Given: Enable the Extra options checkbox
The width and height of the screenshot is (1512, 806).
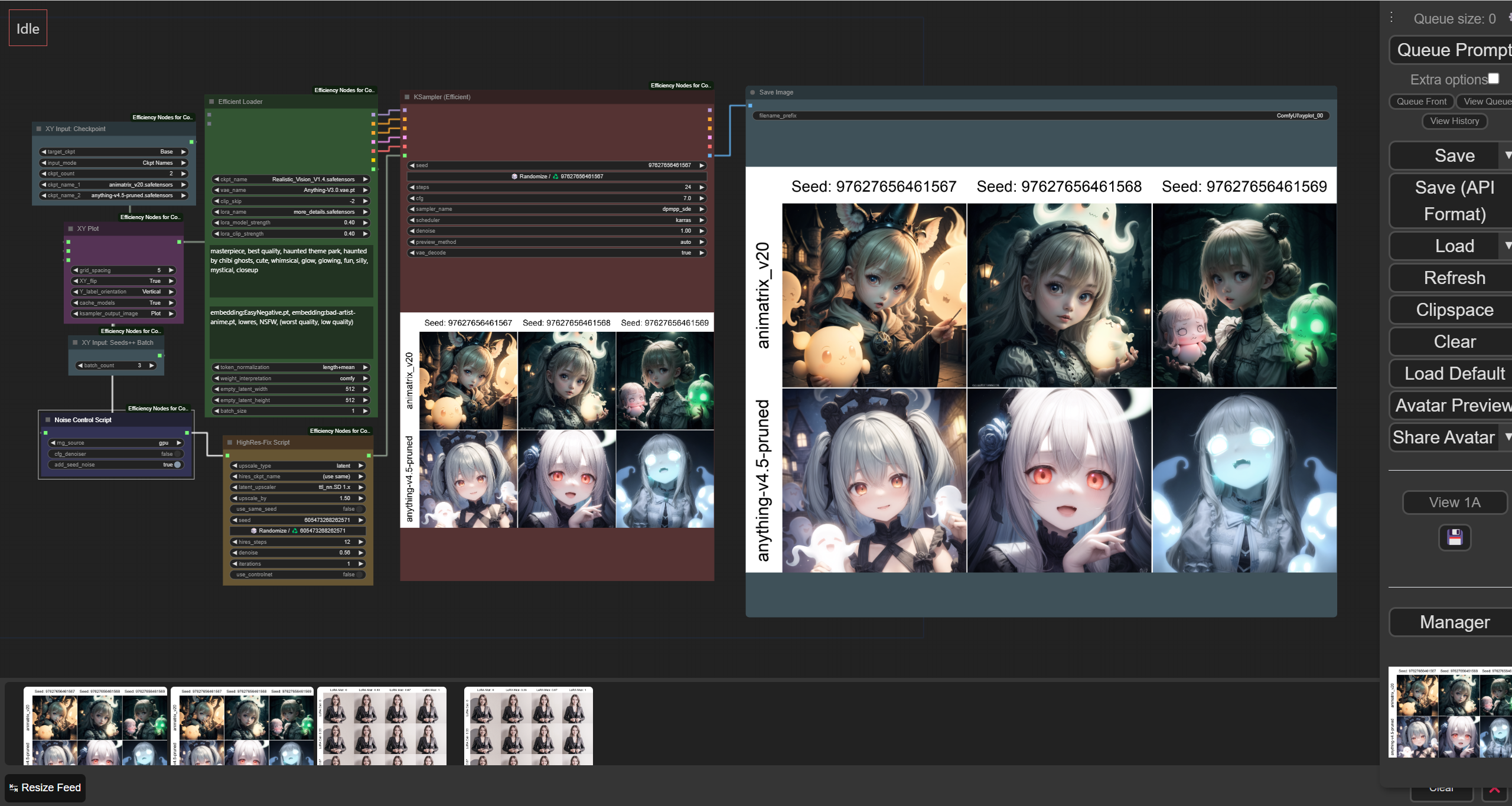Looking at the screenshot, I should (1494, 79).
